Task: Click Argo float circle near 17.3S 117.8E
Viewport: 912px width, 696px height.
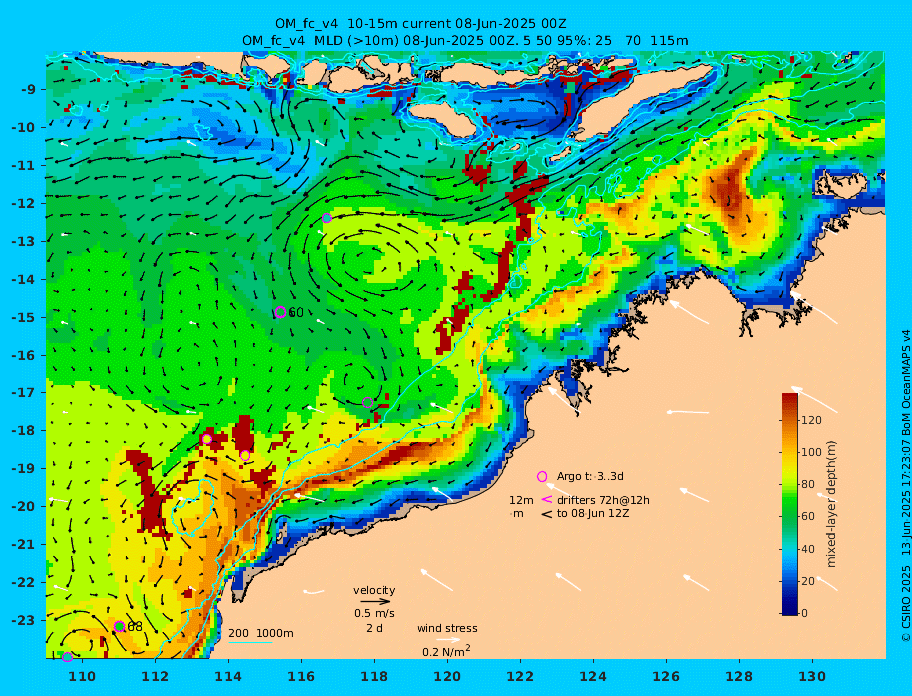Action: point(367,402)
